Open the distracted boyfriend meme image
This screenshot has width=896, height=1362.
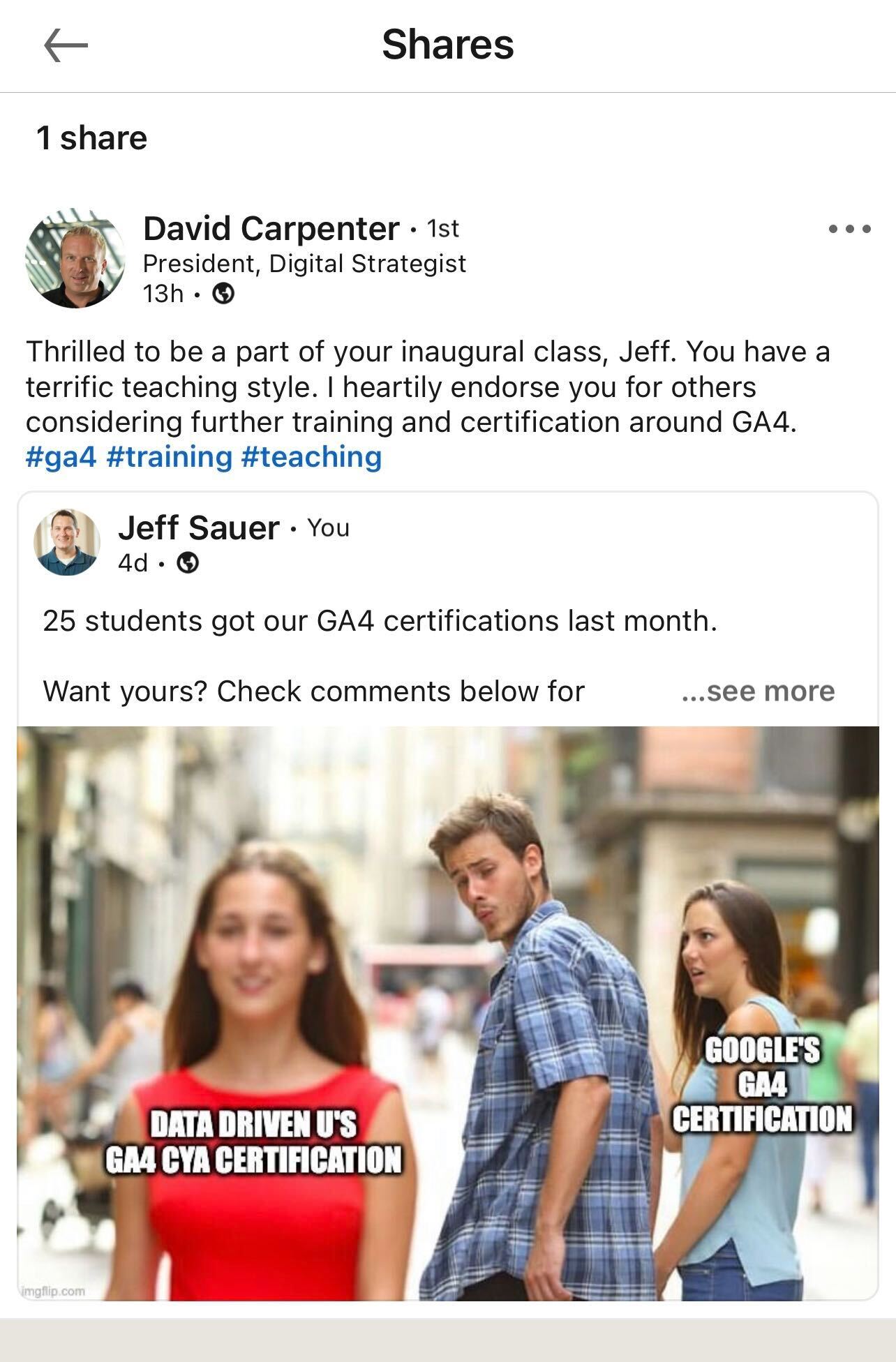(448, 1013)
